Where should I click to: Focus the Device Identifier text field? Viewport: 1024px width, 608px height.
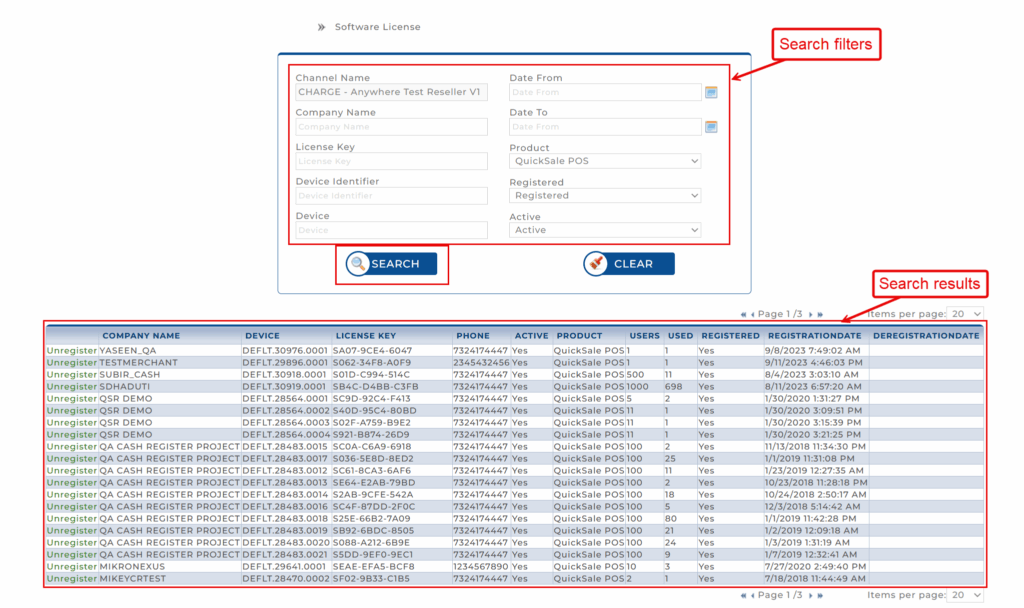pos(391,196)
